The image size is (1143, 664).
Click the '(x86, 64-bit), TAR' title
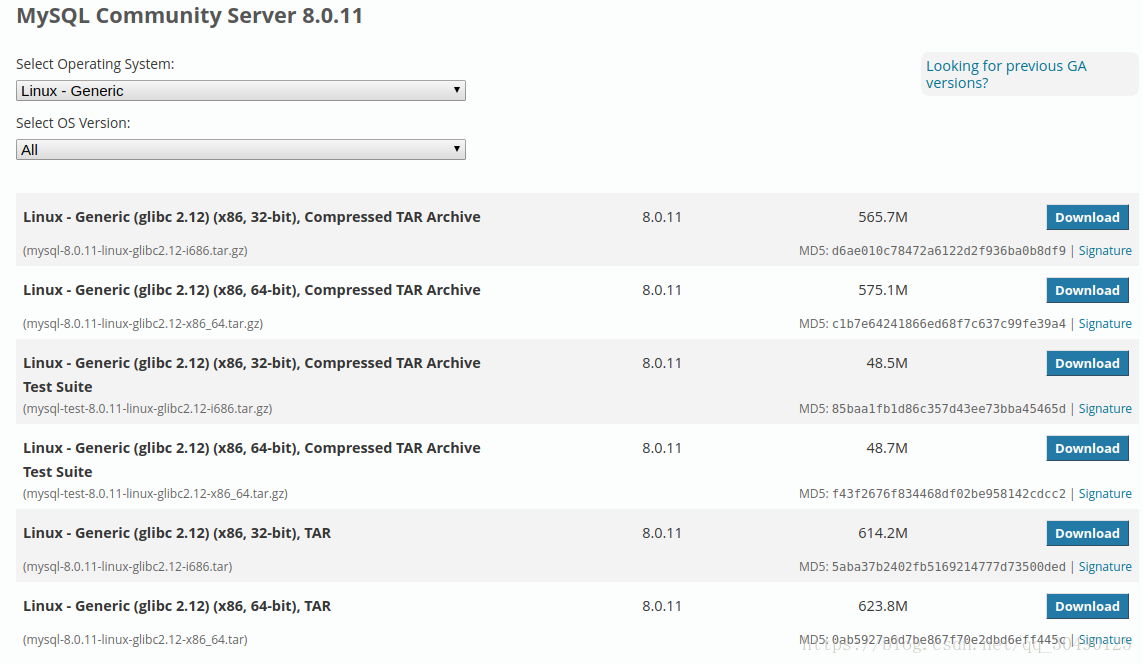coord(177,606)
